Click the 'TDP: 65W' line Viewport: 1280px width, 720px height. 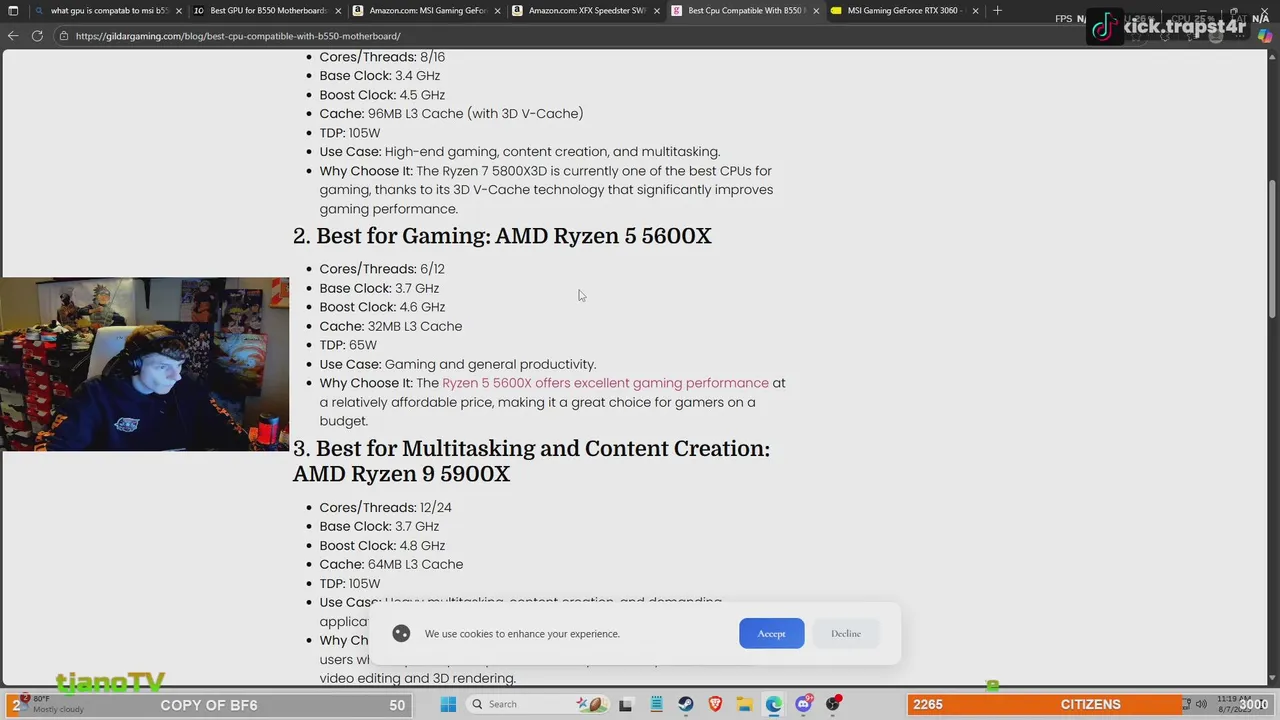(x=348, y=345)
